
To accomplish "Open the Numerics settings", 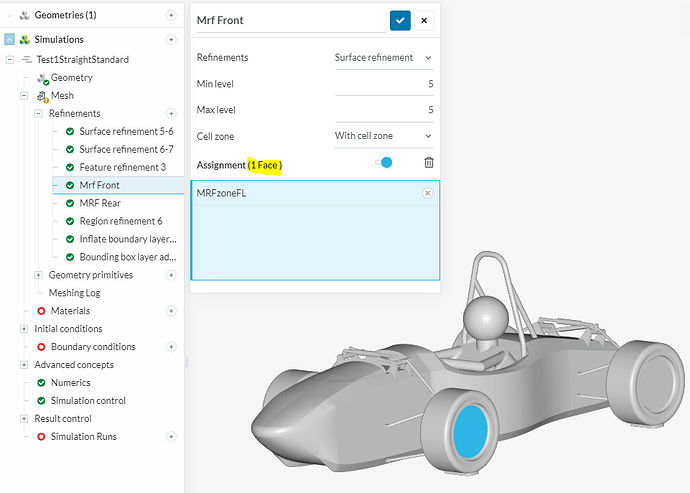I will point(70,383).
